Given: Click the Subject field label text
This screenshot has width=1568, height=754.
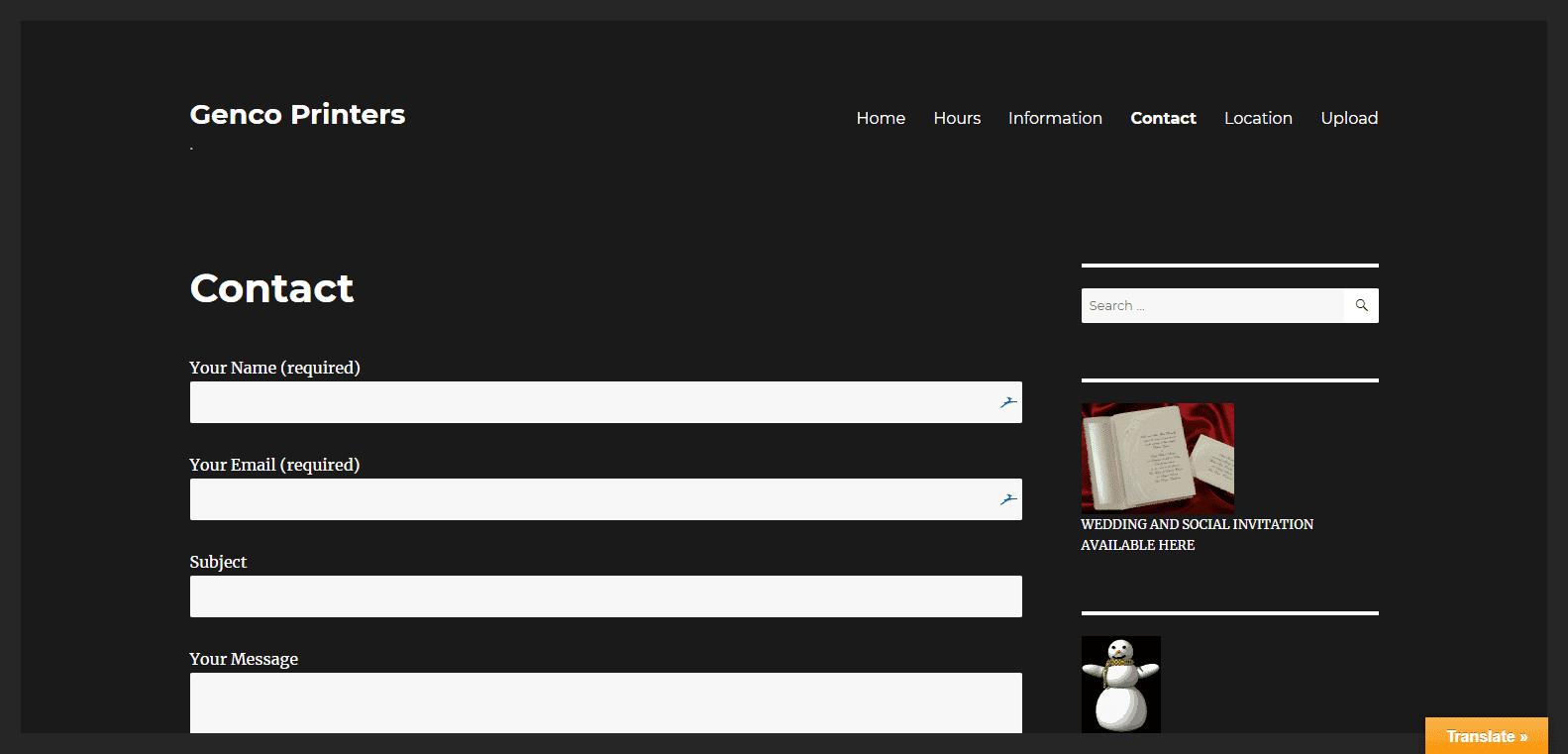Looking at the screenshot, I should (218, 562).
